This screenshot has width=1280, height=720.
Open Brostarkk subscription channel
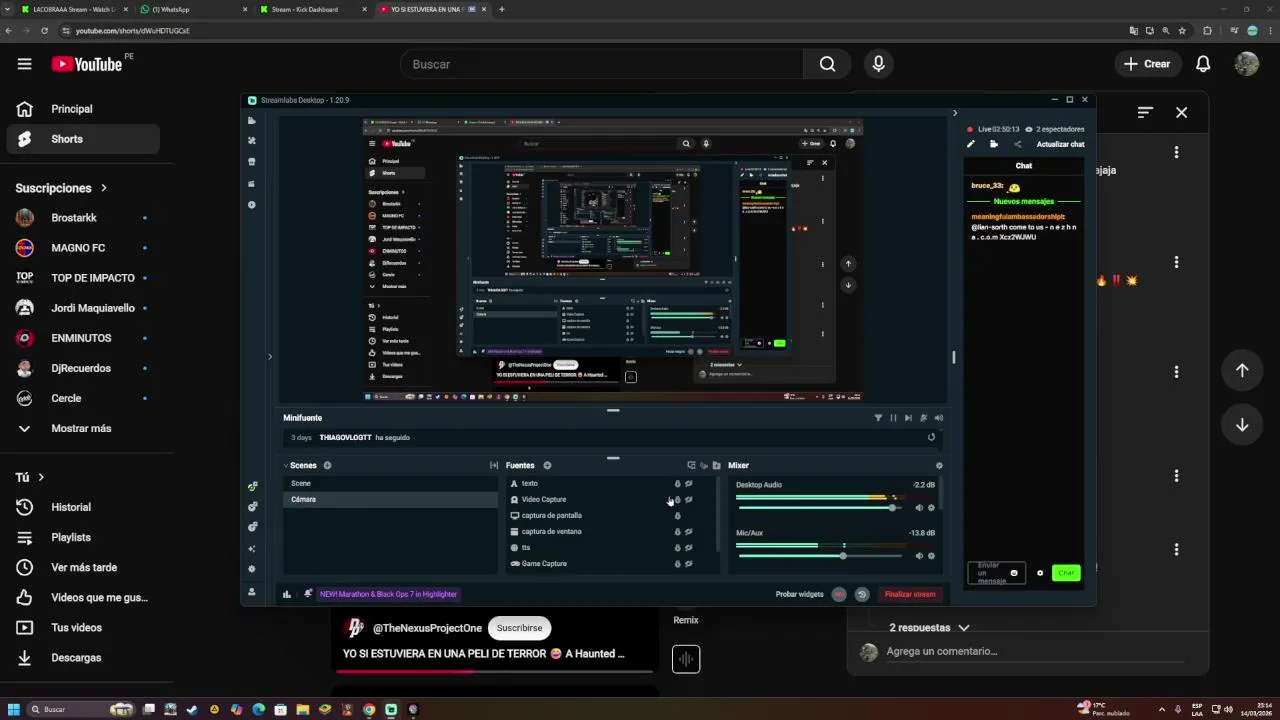point(83,218)
